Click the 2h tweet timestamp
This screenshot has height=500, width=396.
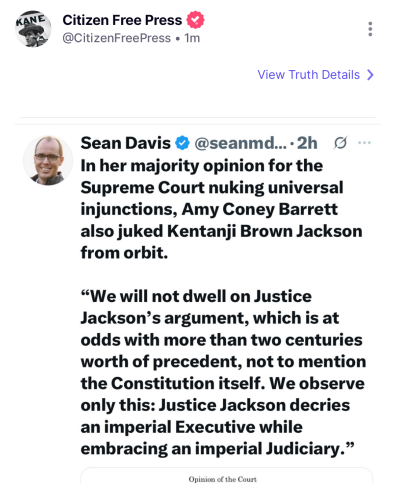pos(307,143)
